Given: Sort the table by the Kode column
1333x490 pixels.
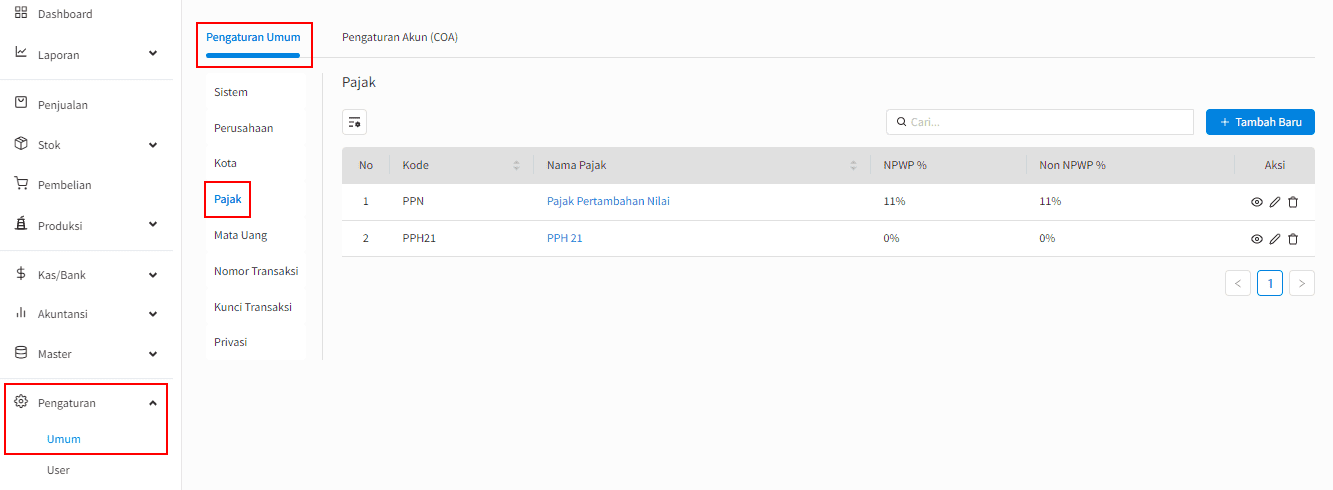Looking at the screenshot, I should 516,165.
